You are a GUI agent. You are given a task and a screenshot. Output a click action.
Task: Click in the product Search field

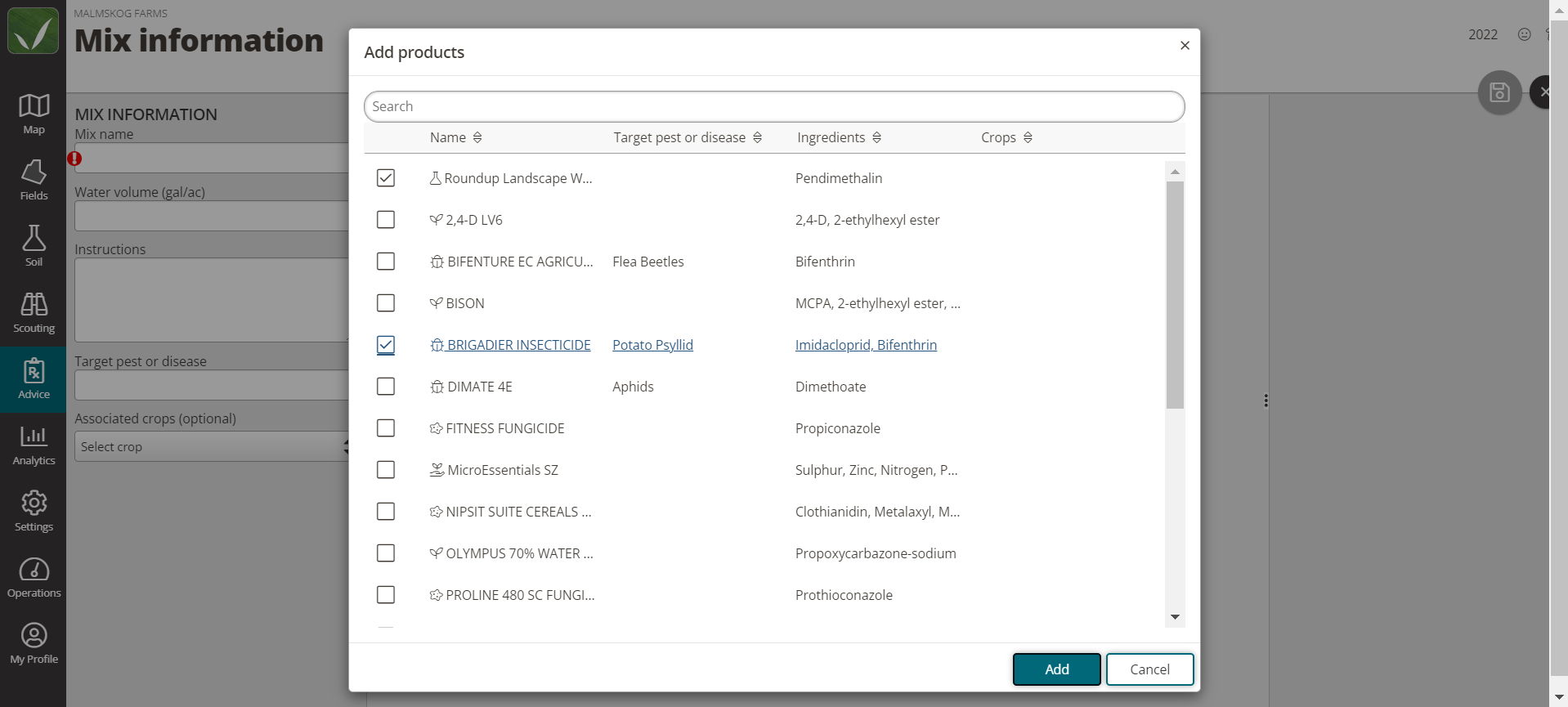(774, 106)
